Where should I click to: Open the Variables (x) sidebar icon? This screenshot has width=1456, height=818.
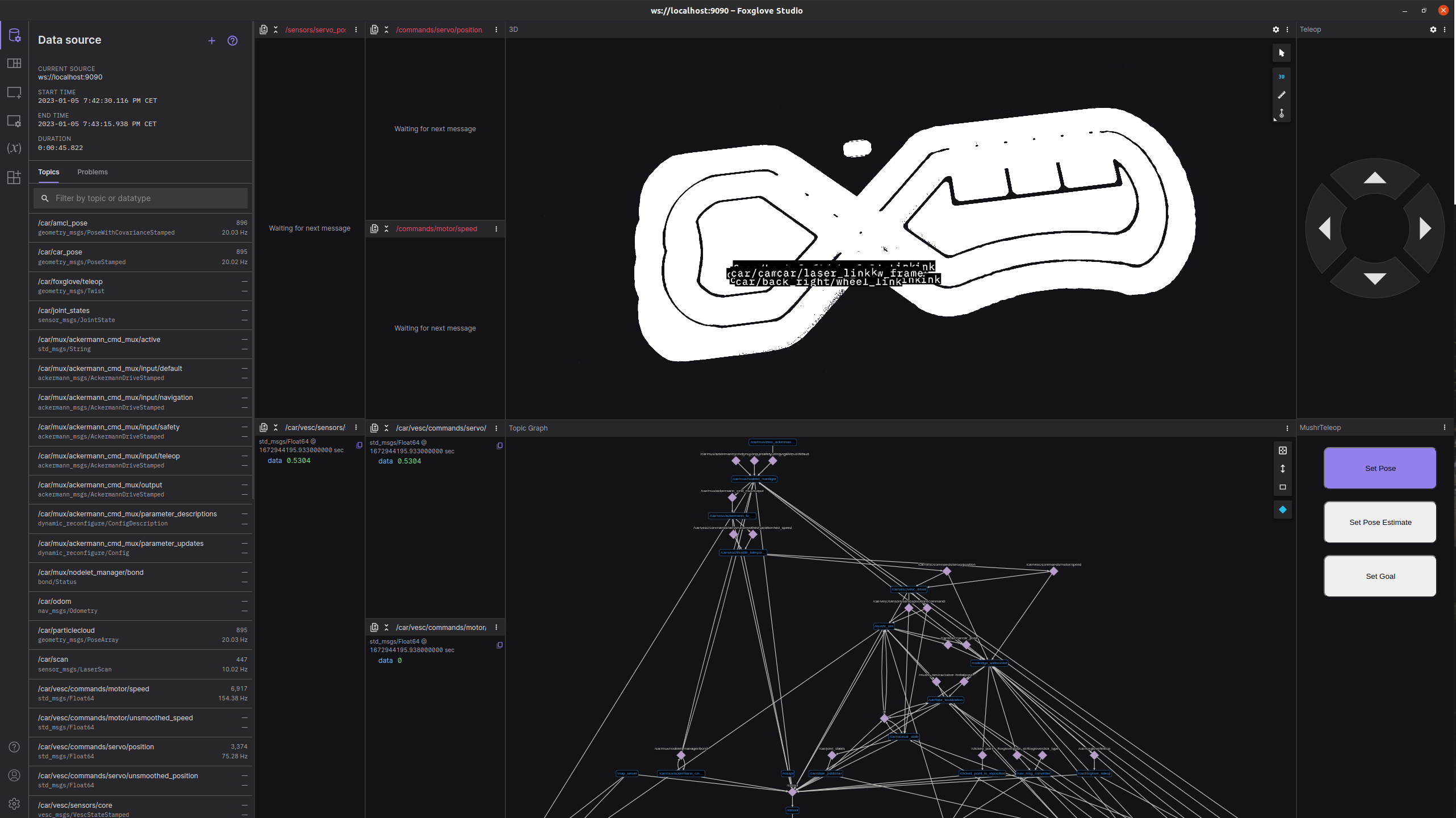pyautogui.click(x=14, y=148)
